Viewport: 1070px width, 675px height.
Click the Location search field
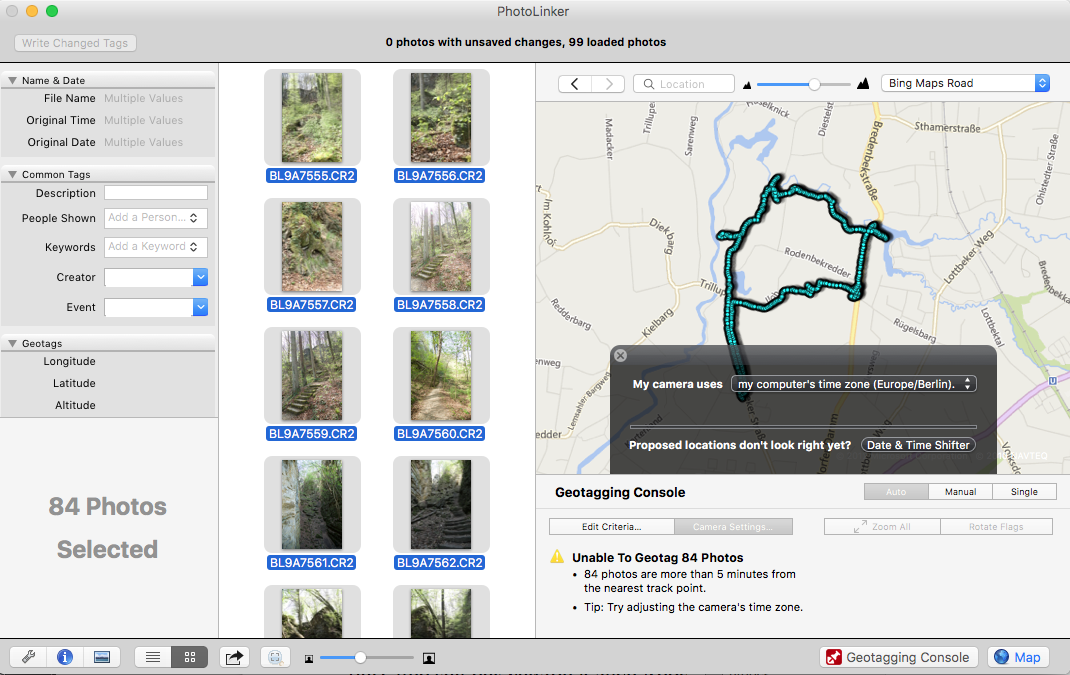[x=684, y=84]
